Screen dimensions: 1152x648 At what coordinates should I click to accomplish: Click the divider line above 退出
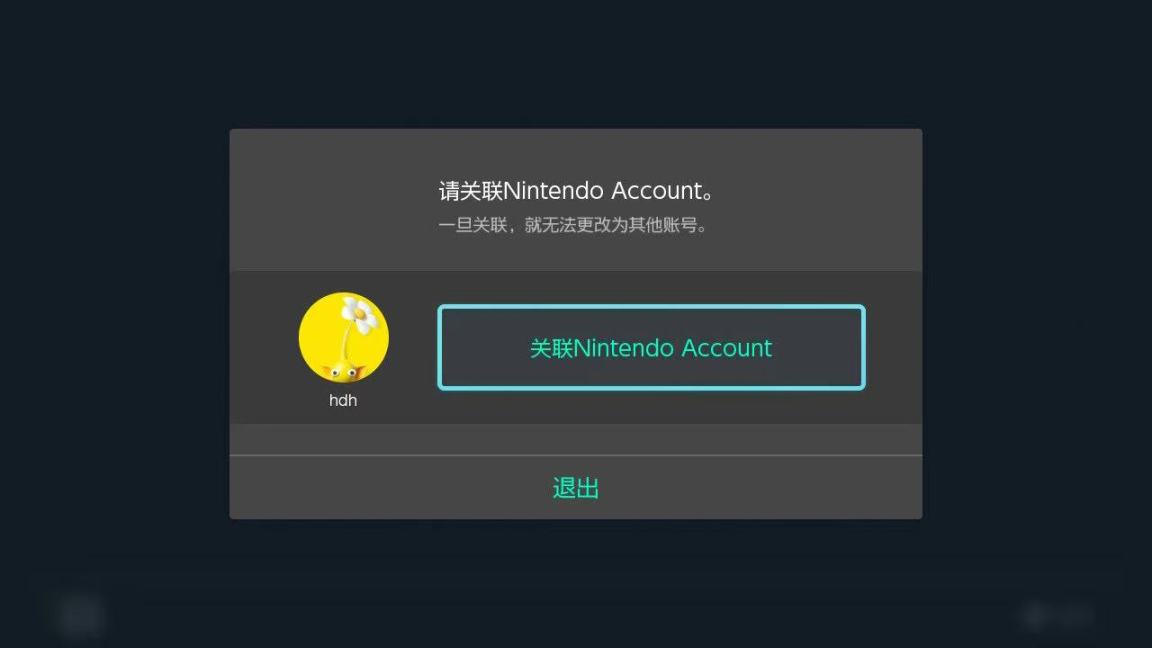(576, 456)
